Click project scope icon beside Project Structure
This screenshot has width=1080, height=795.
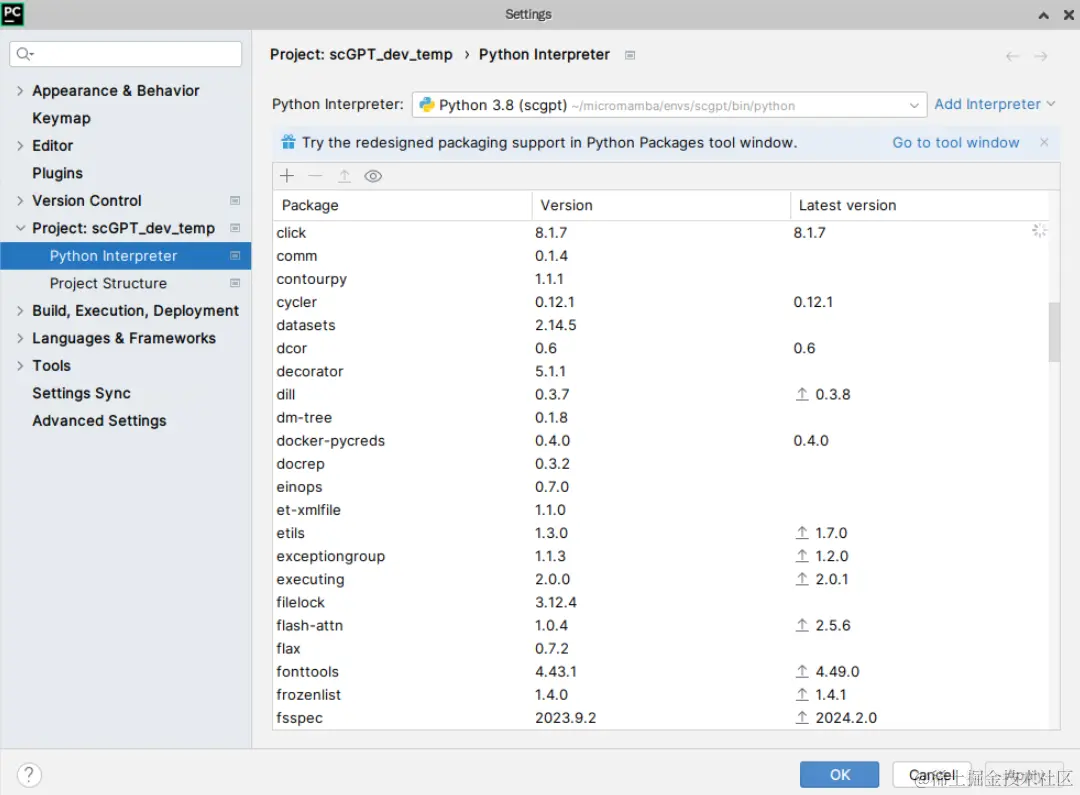pyautogui.click(x=235, y=283)
